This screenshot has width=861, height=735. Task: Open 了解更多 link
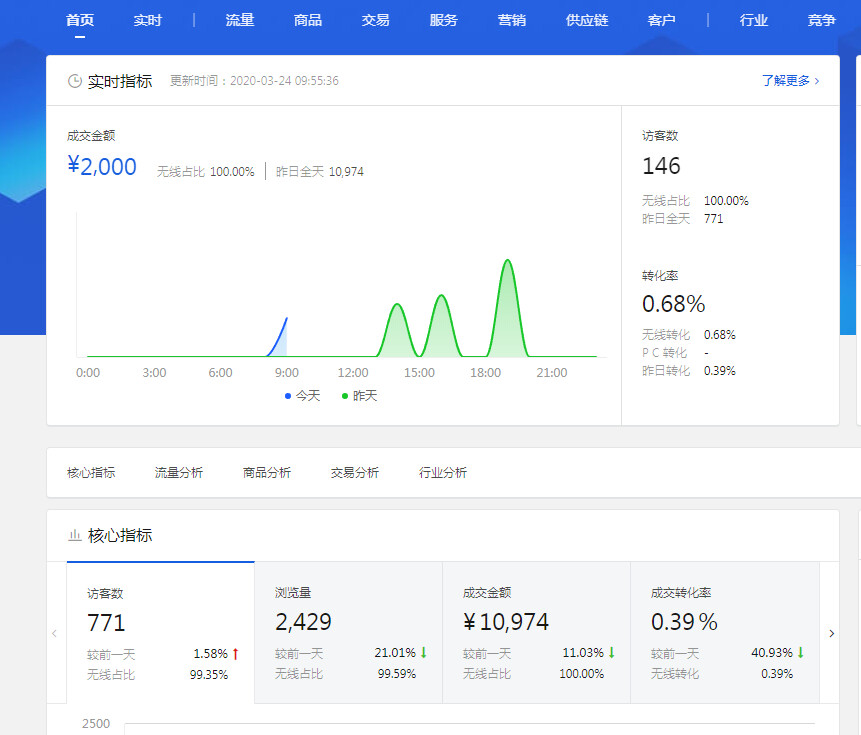pos(790,81)
